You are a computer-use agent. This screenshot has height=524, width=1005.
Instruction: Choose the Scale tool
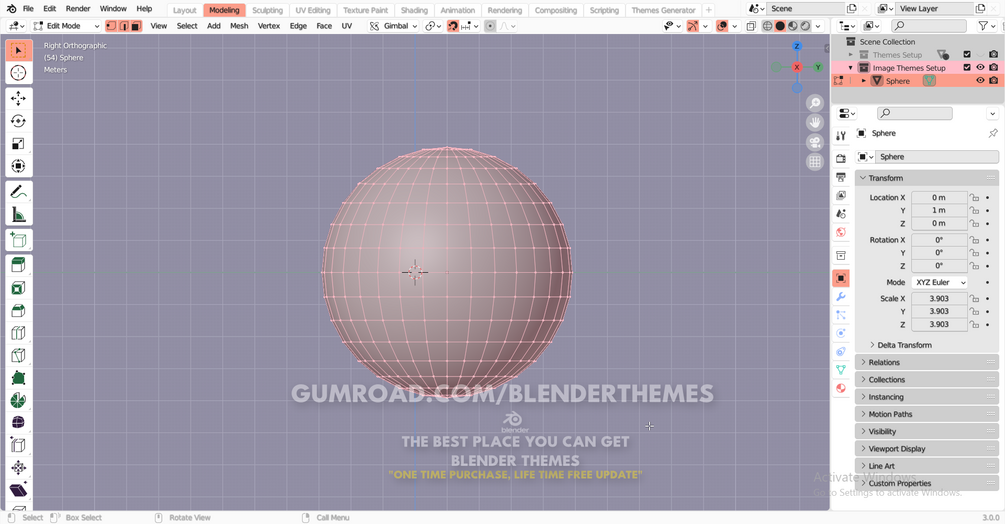[19, 143]
